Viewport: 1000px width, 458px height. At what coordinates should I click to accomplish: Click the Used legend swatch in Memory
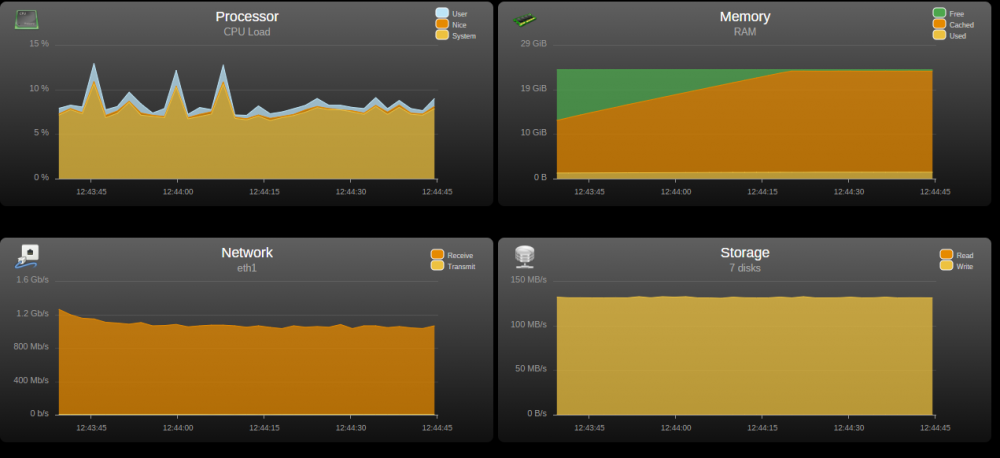tap(939, 34)
